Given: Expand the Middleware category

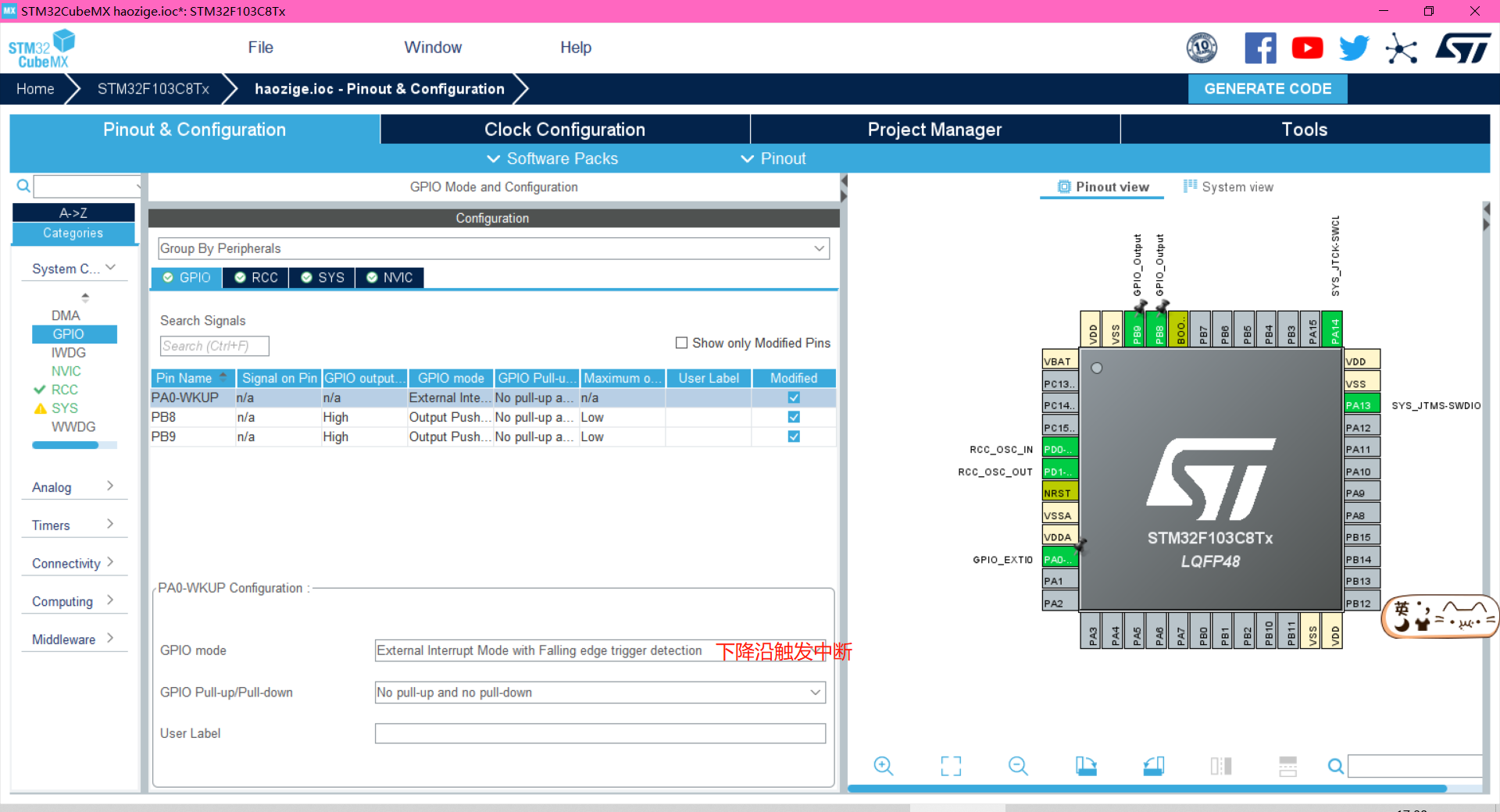Looking at the screenshot, I should click(73, 639).
